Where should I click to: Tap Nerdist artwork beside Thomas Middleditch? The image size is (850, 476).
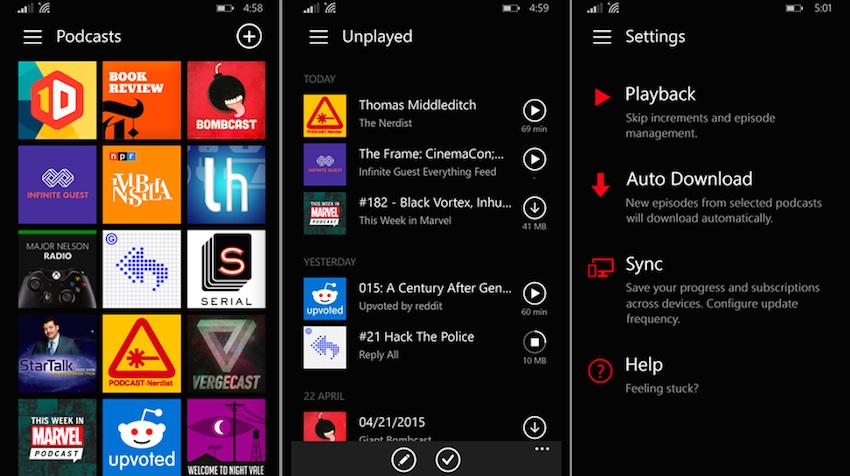(325, 115)
